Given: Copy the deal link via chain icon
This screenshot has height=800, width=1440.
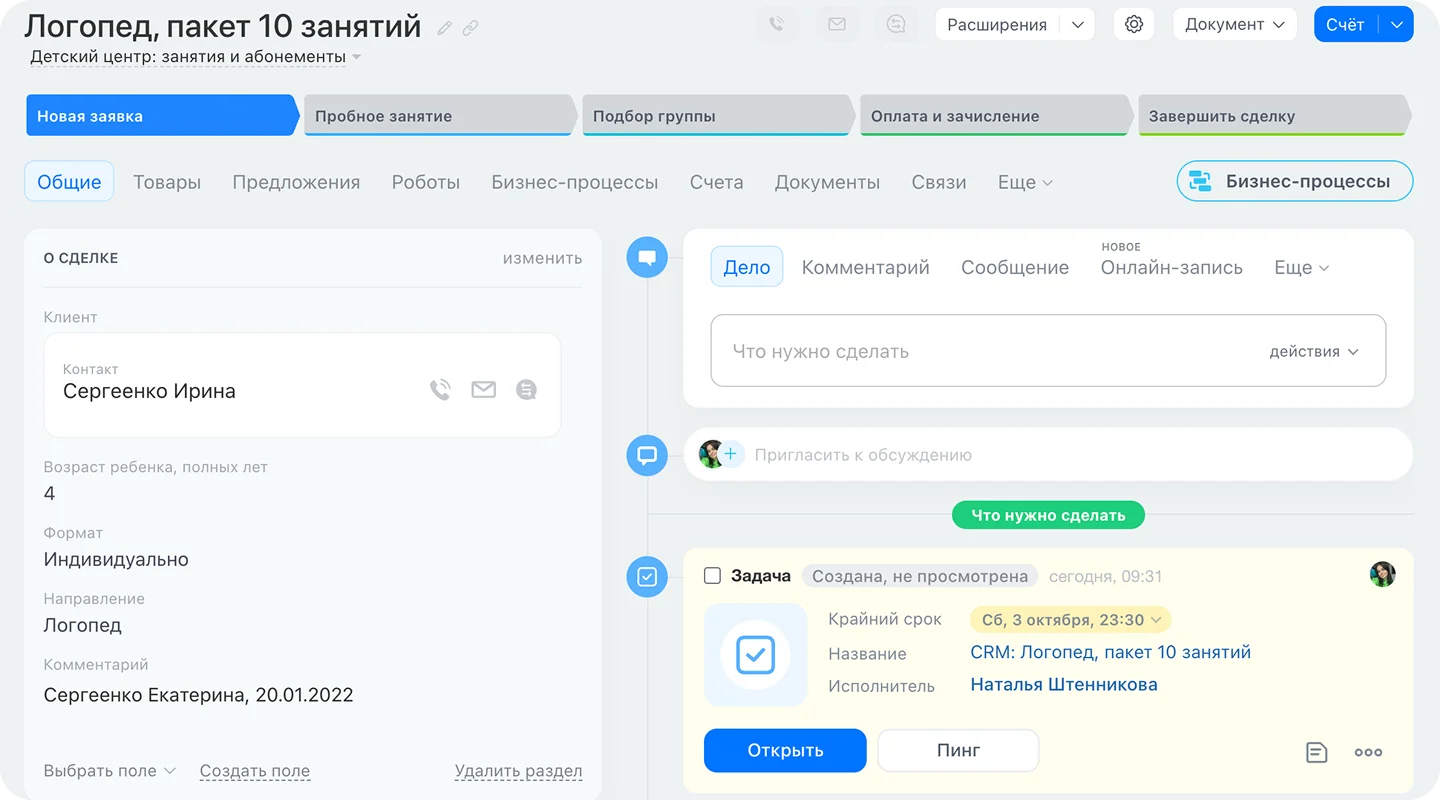Looking at the screenshot, I should (470, 28).
